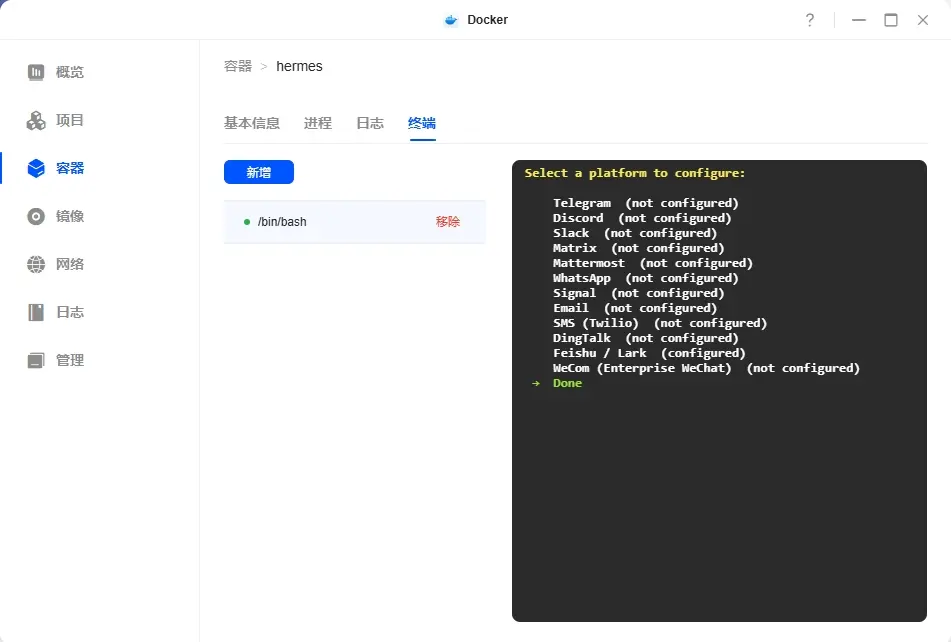Select the /bin/bash terminal session
The height and width of the screenshot is (642, 951).
click(282, 222)
